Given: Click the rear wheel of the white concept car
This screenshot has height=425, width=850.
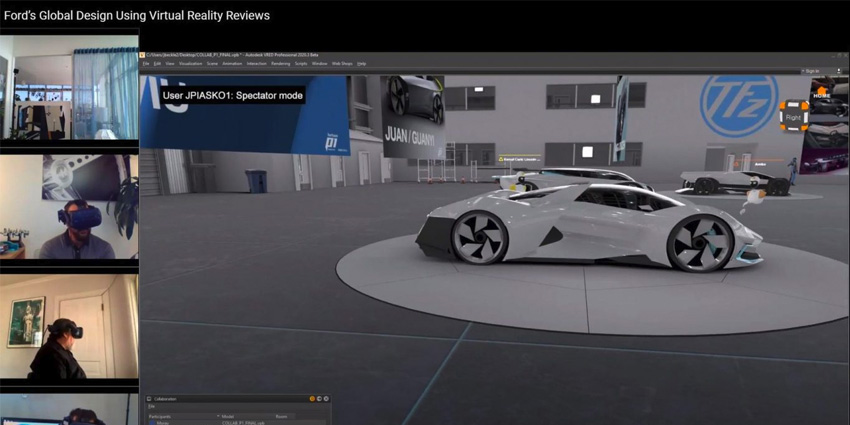Looking at the screenshot, I should coord(479,237).
